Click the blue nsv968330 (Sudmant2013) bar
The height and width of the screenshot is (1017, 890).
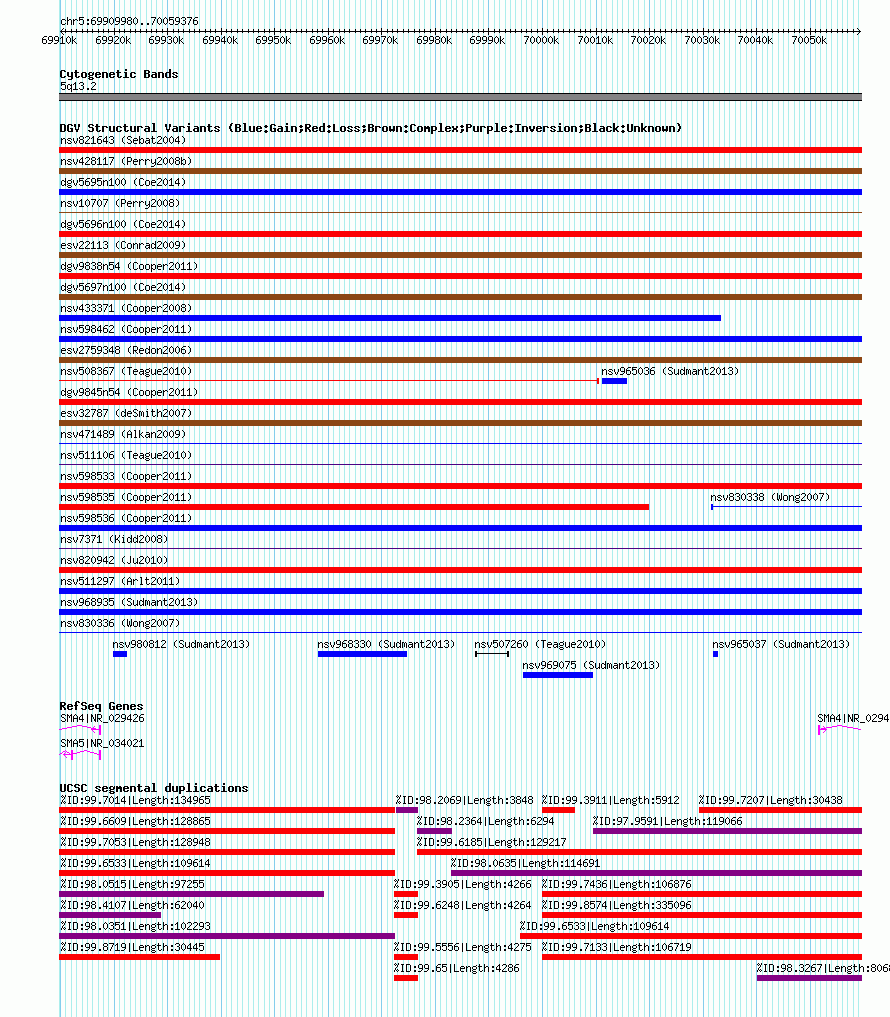click(363, 654)
